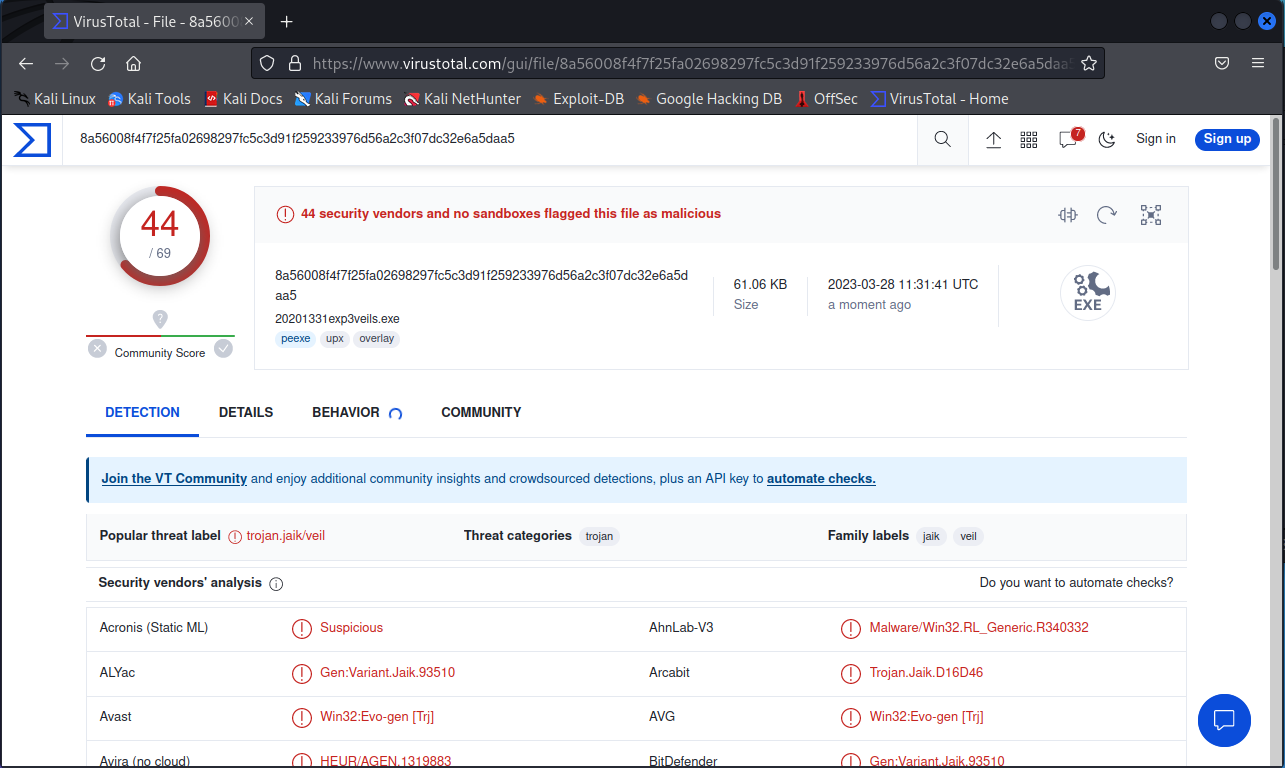Click the peexe tag

[296, 339]
